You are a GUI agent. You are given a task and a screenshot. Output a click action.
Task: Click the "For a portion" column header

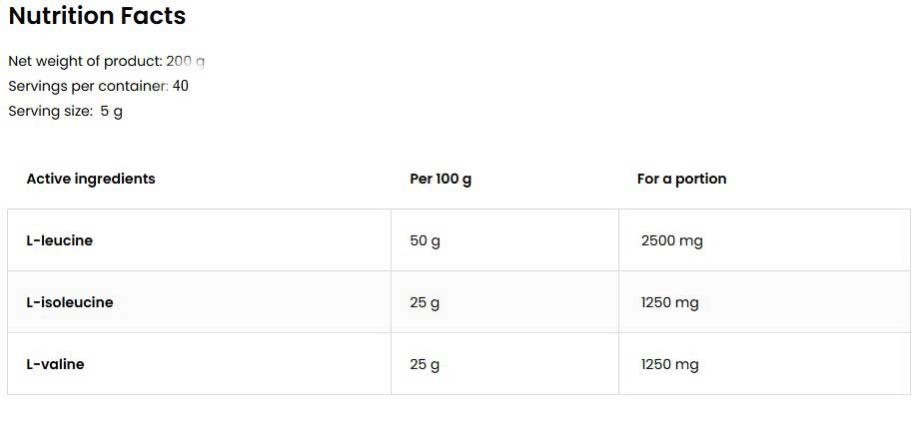coord(682,179)
